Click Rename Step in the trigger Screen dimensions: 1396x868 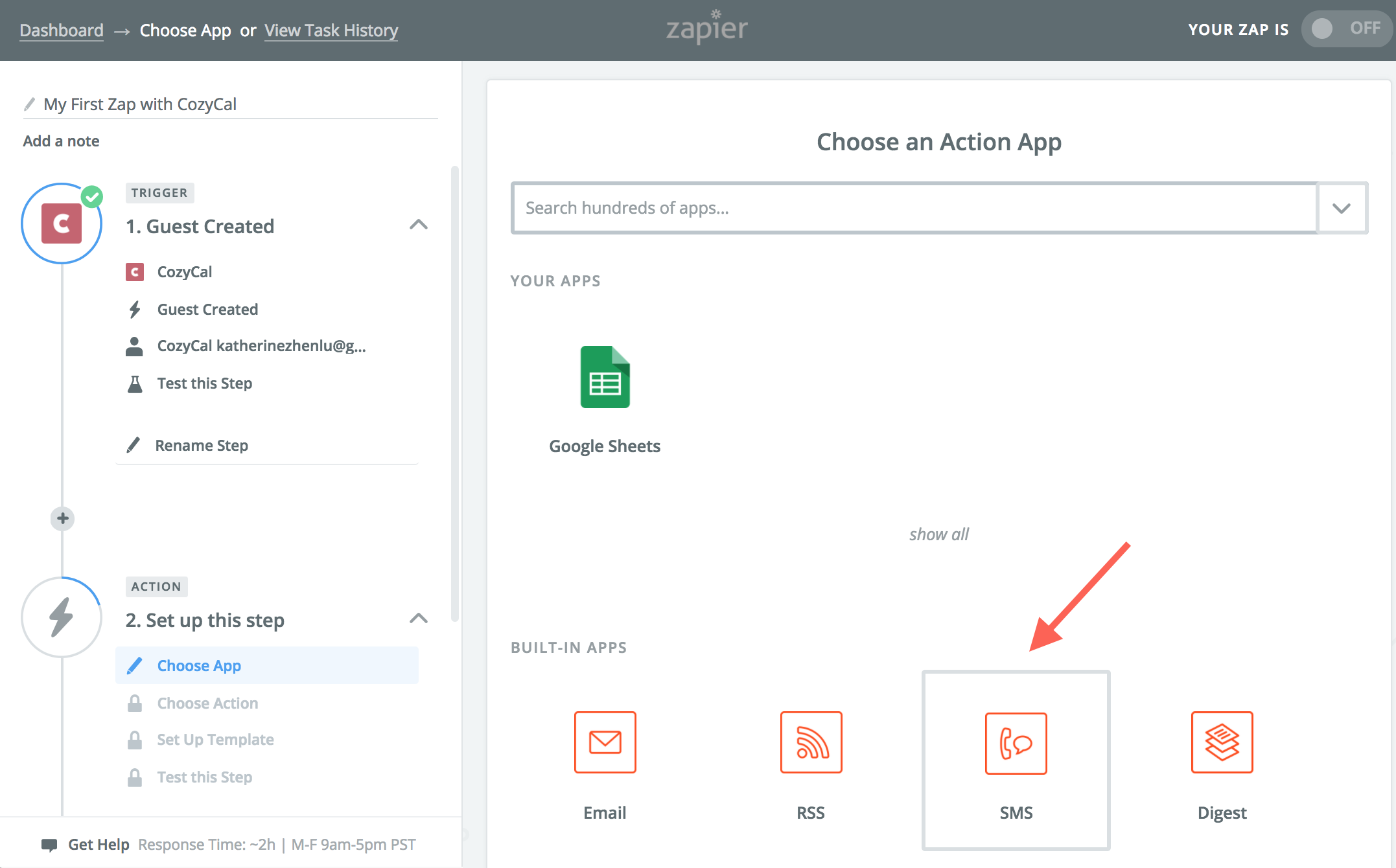coord(202,446)
